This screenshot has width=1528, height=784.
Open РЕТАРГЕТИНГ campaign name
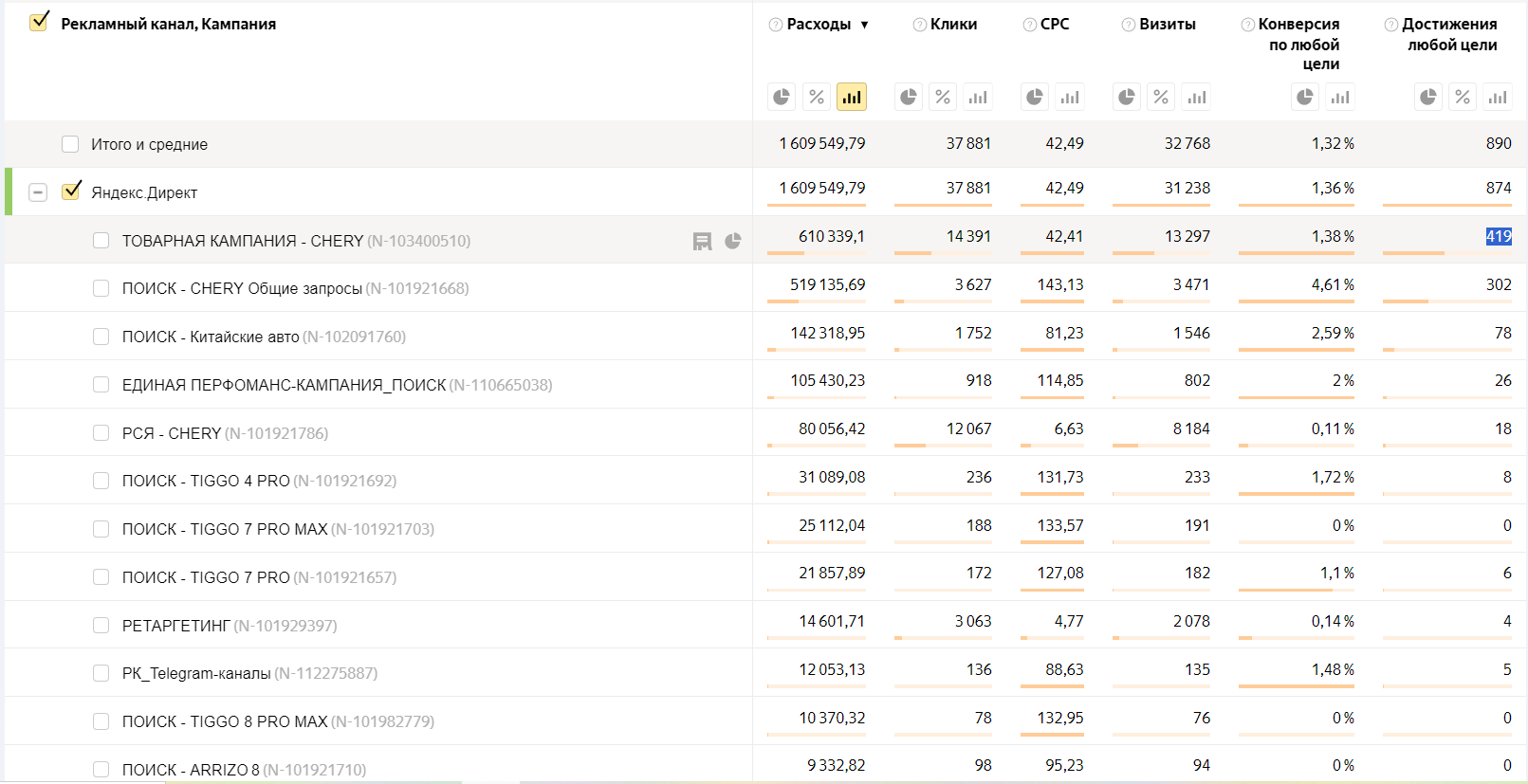(176, 626)
